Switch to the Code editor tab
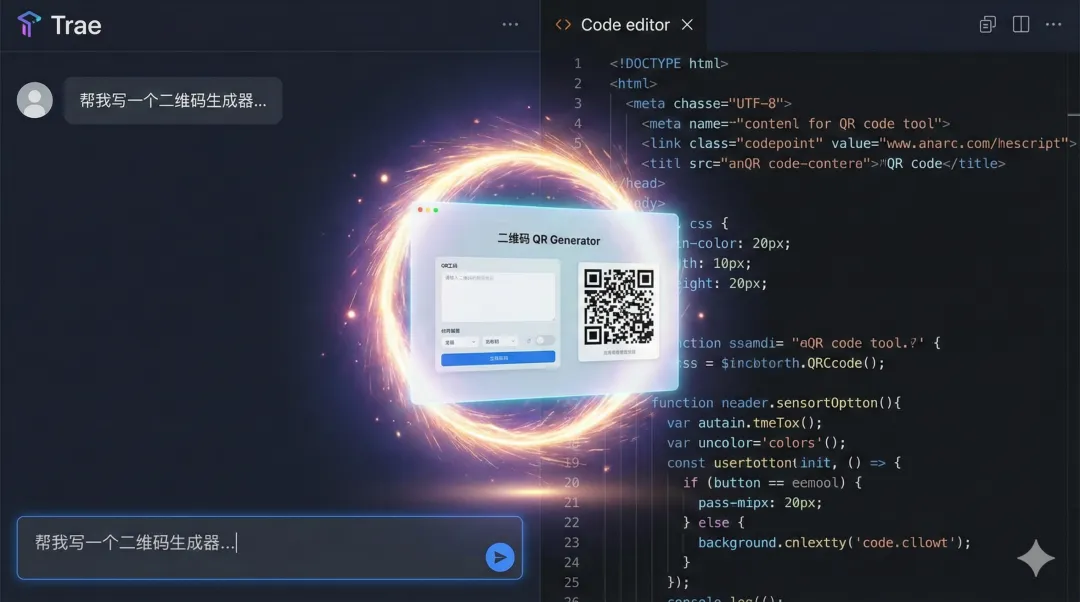This screenshot has width=1080, height=602. (625, 25)
